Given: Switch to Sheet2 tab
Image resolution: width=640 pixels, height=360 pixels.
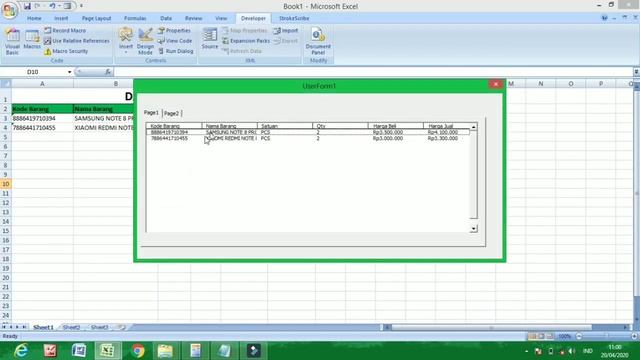Looking at the screenshot, I should pyautogui.click(x=71, y=327).
